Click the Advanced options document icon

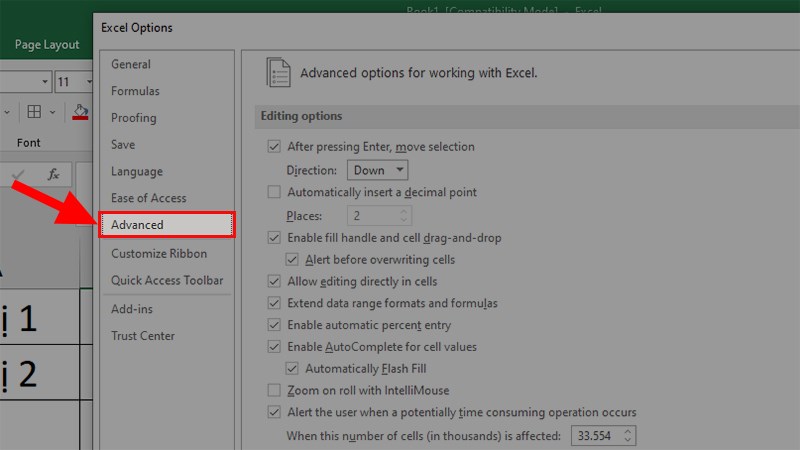coord(279,73)
